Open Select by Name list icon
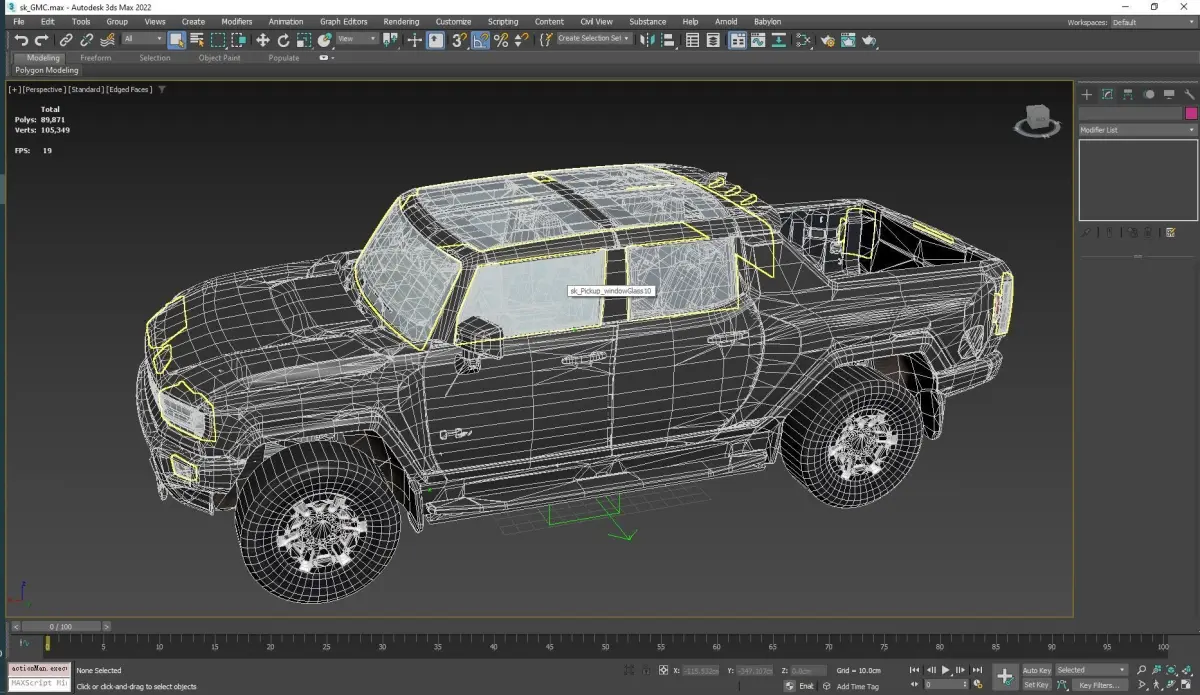This screenshot has height=695, width=1200. (197, 40)
